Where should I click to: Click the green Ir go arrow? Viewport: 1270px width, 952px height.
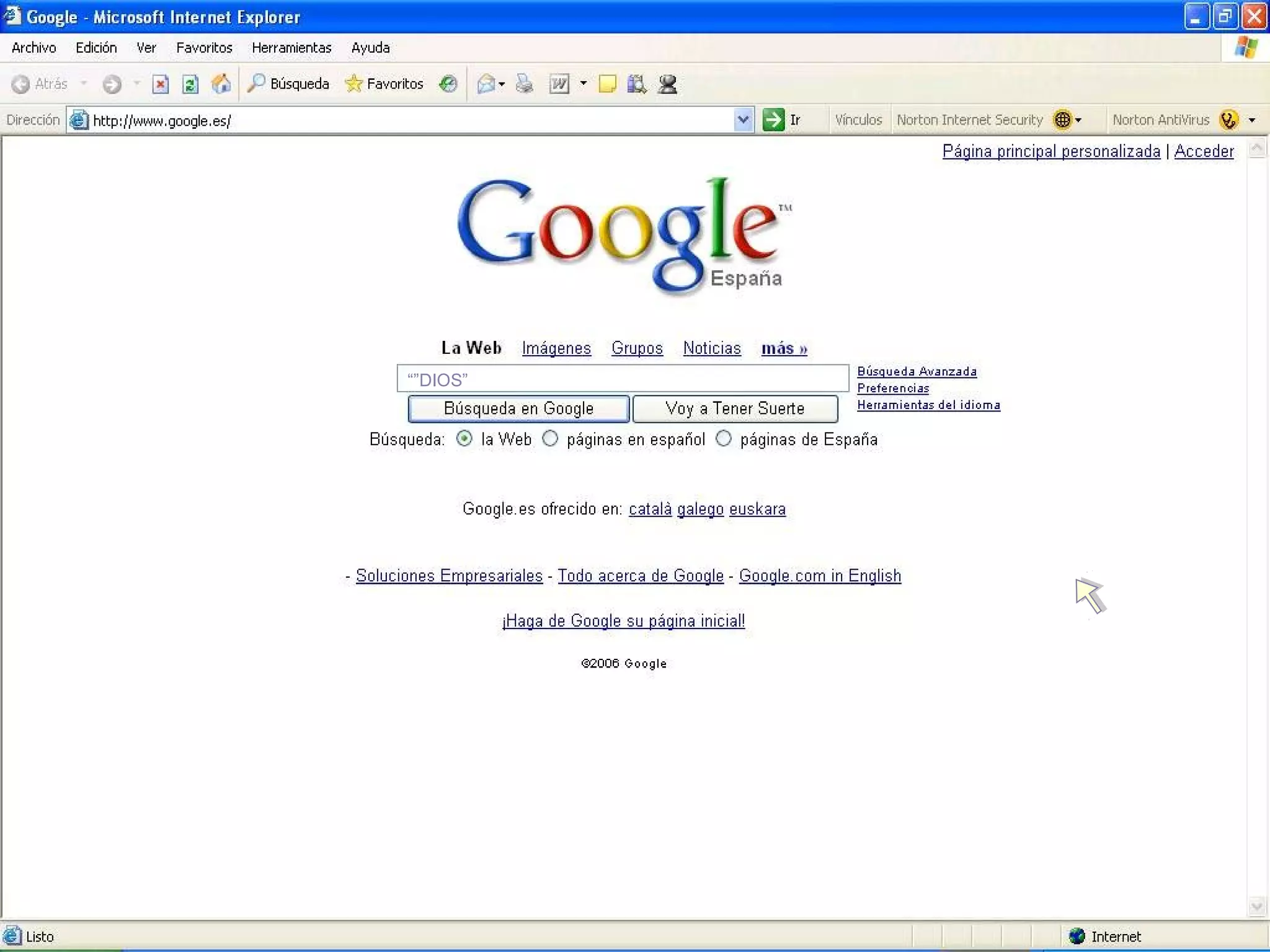click(773, 120)
